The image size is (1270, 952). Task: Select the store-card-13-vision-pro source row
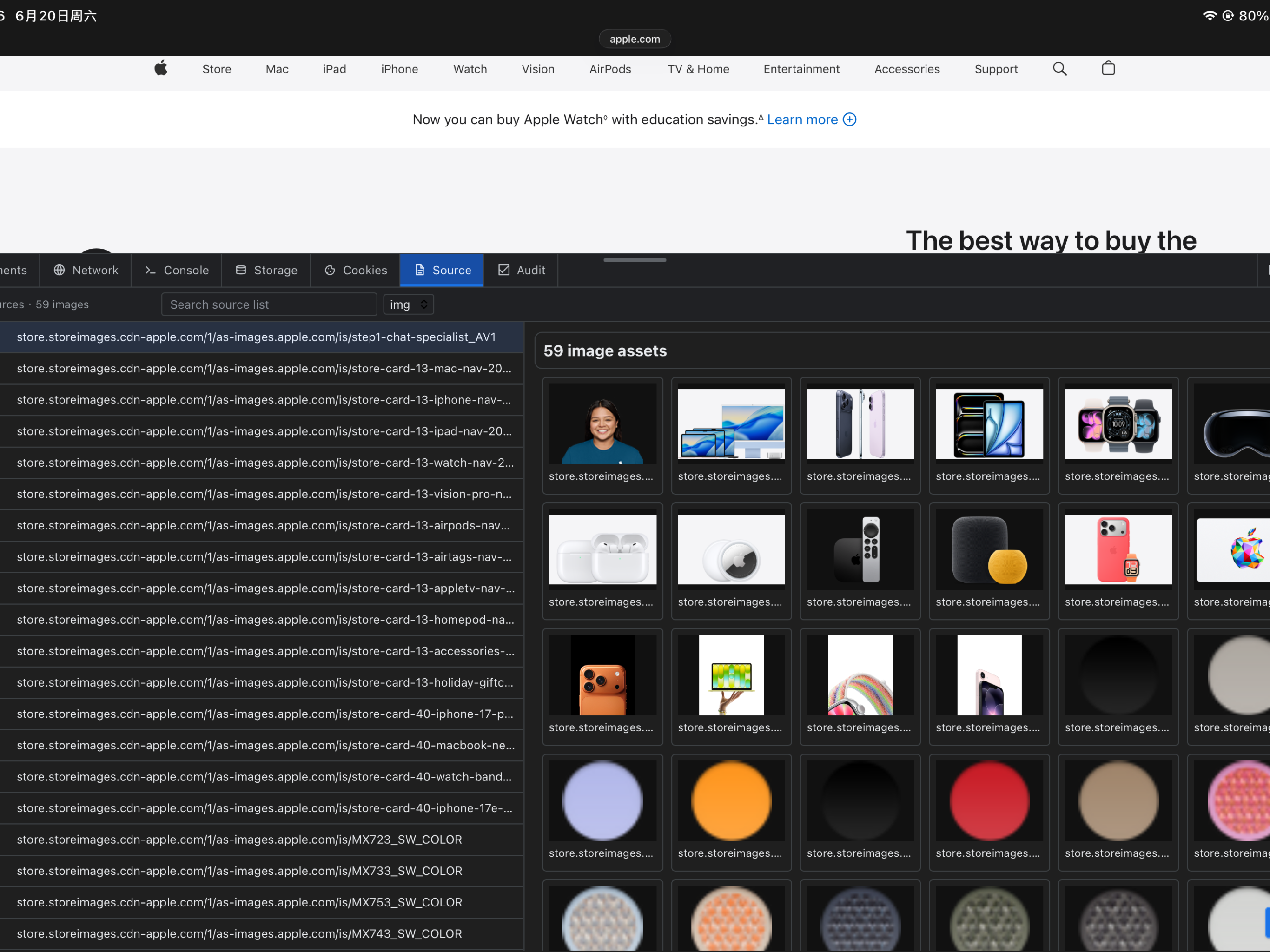coord(262,495)
